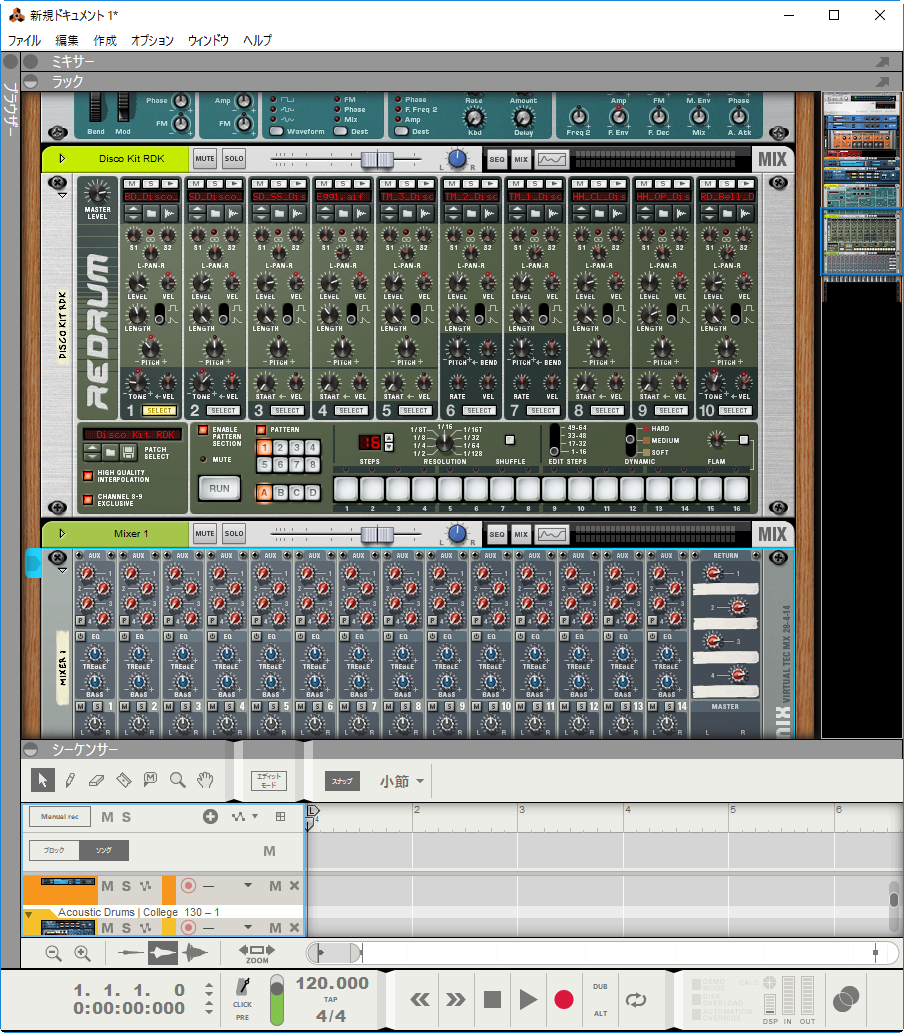
Task: Switch to ブロック block view
Action: tap(54, 851)
